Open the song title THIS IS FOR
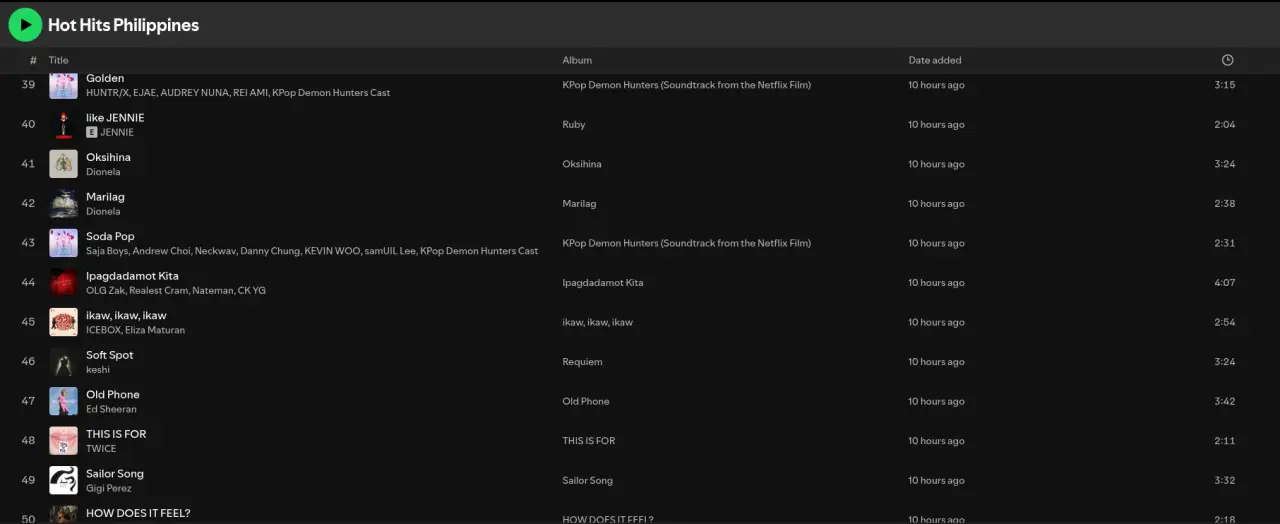 tap(116, 434)
